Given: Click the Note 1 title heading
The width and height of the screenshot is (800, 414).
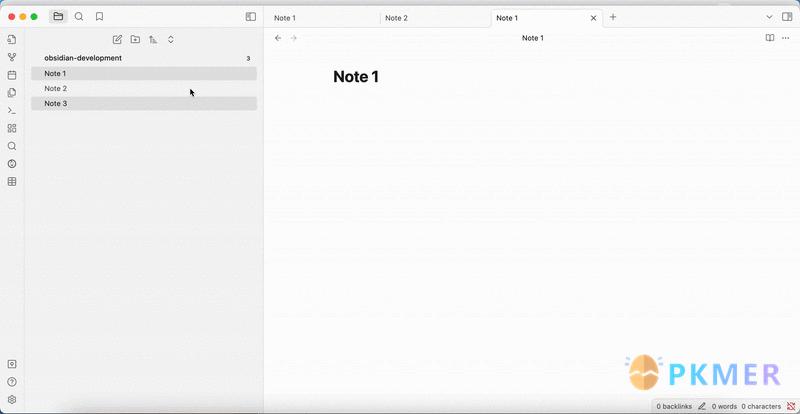Looking at the screenshot, I should [356, 77].
